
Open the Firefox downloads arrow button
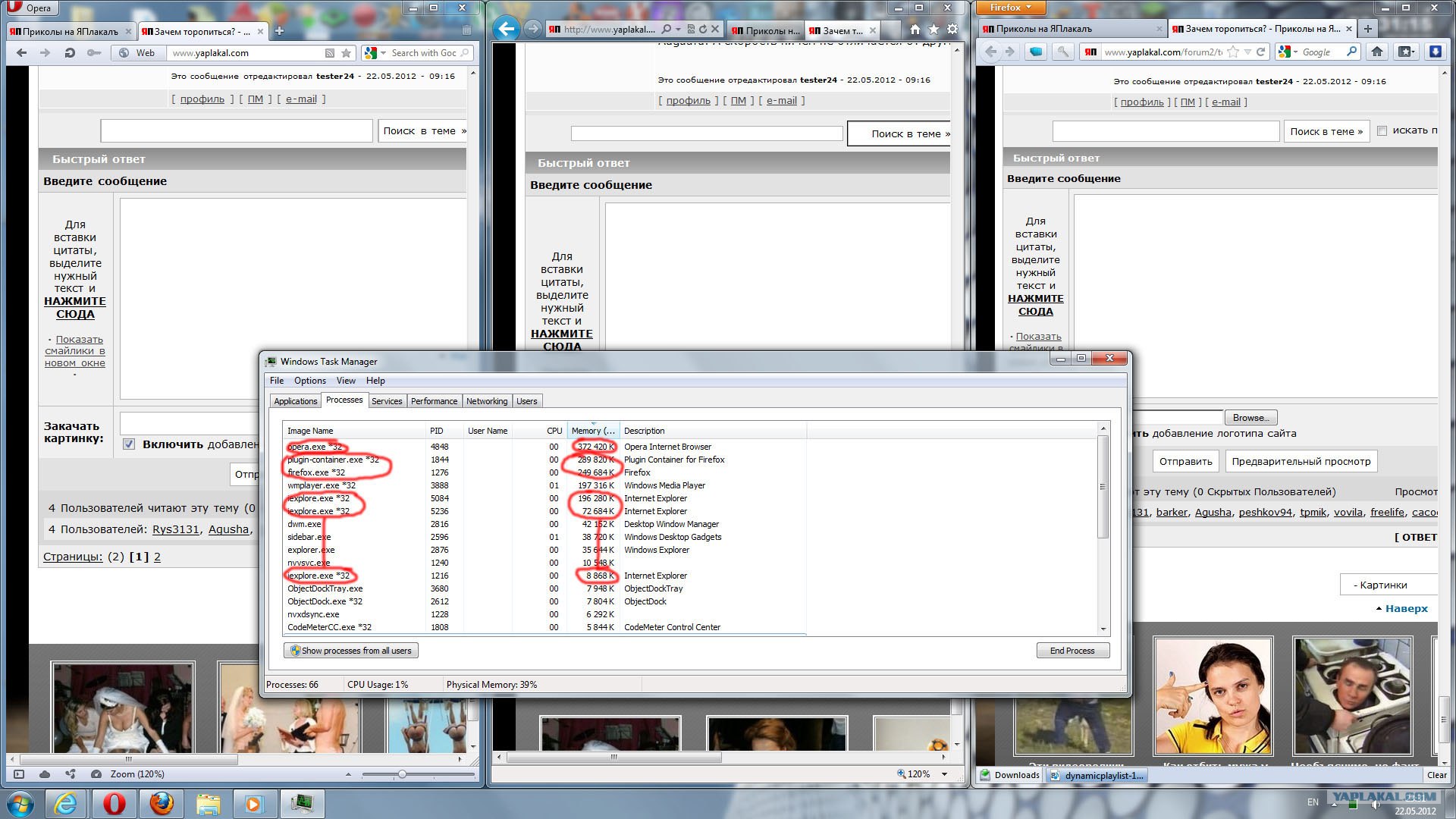1435,52
